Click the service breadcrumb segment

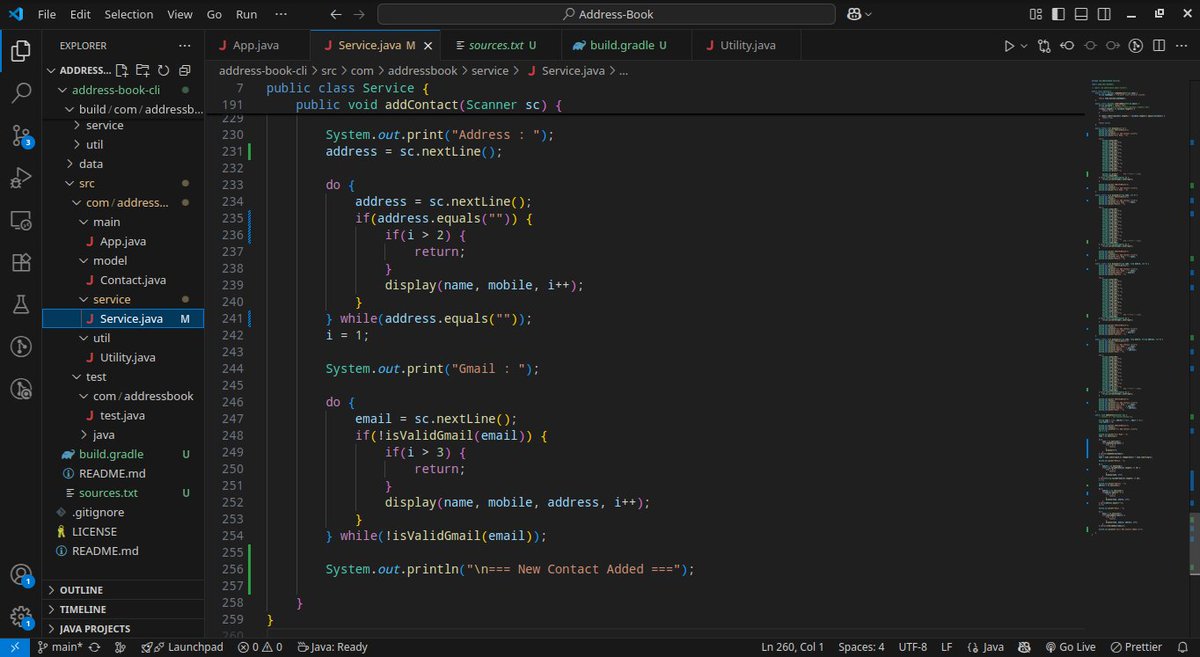(x=490, y=71)
